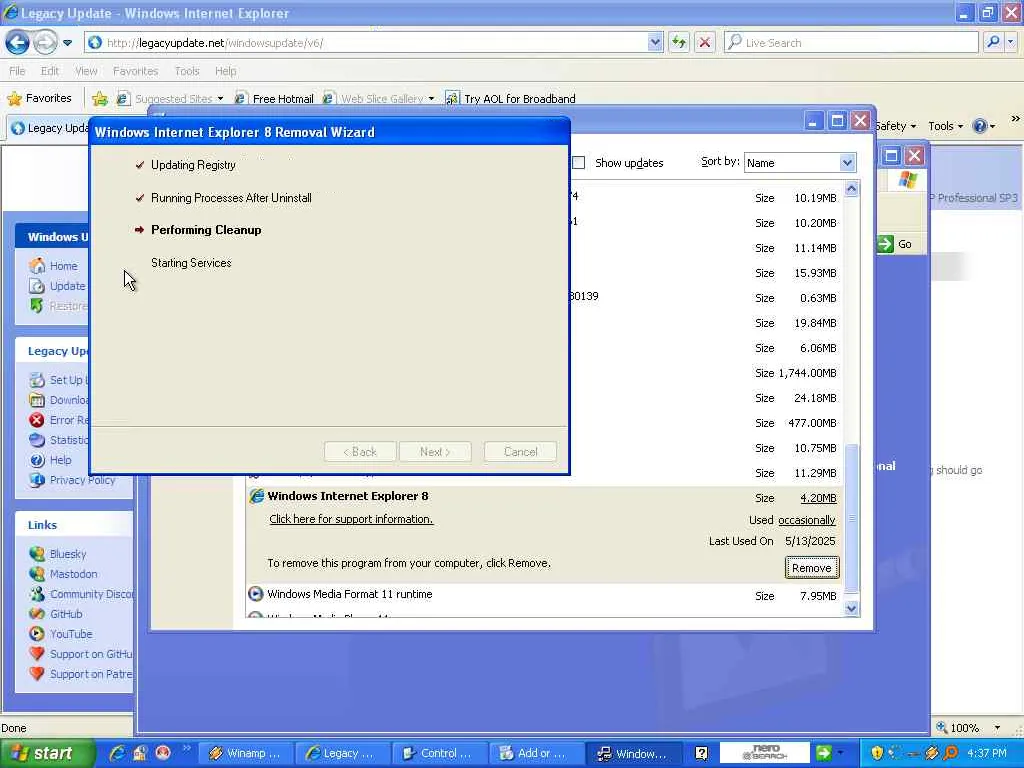The height and width of the screenshot is (768, 1024).
Task: Expand Web Slice Gallery dropdown
Action: (431, 99)
